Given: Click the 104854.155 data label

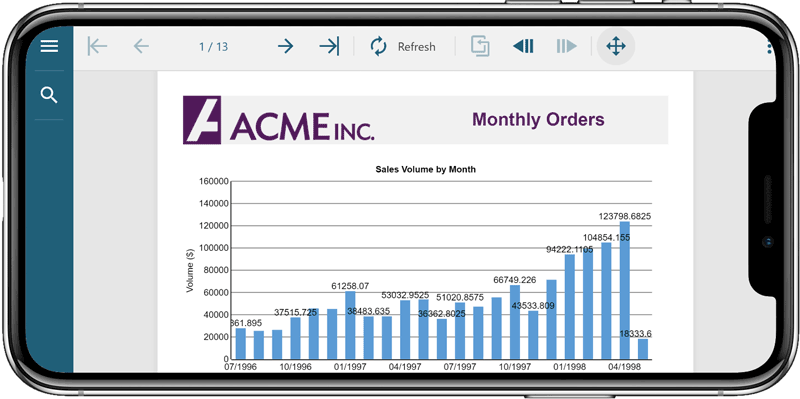Looking at the screenshot, I should 607,238.
